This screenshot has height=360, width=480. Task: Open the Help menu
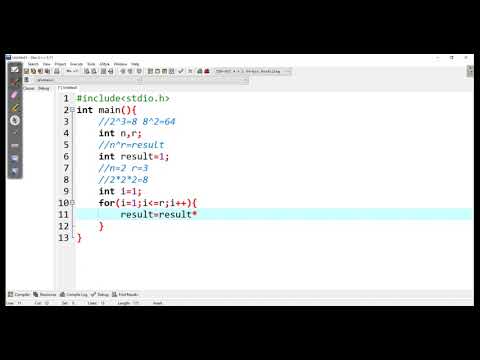coord(135,64)
